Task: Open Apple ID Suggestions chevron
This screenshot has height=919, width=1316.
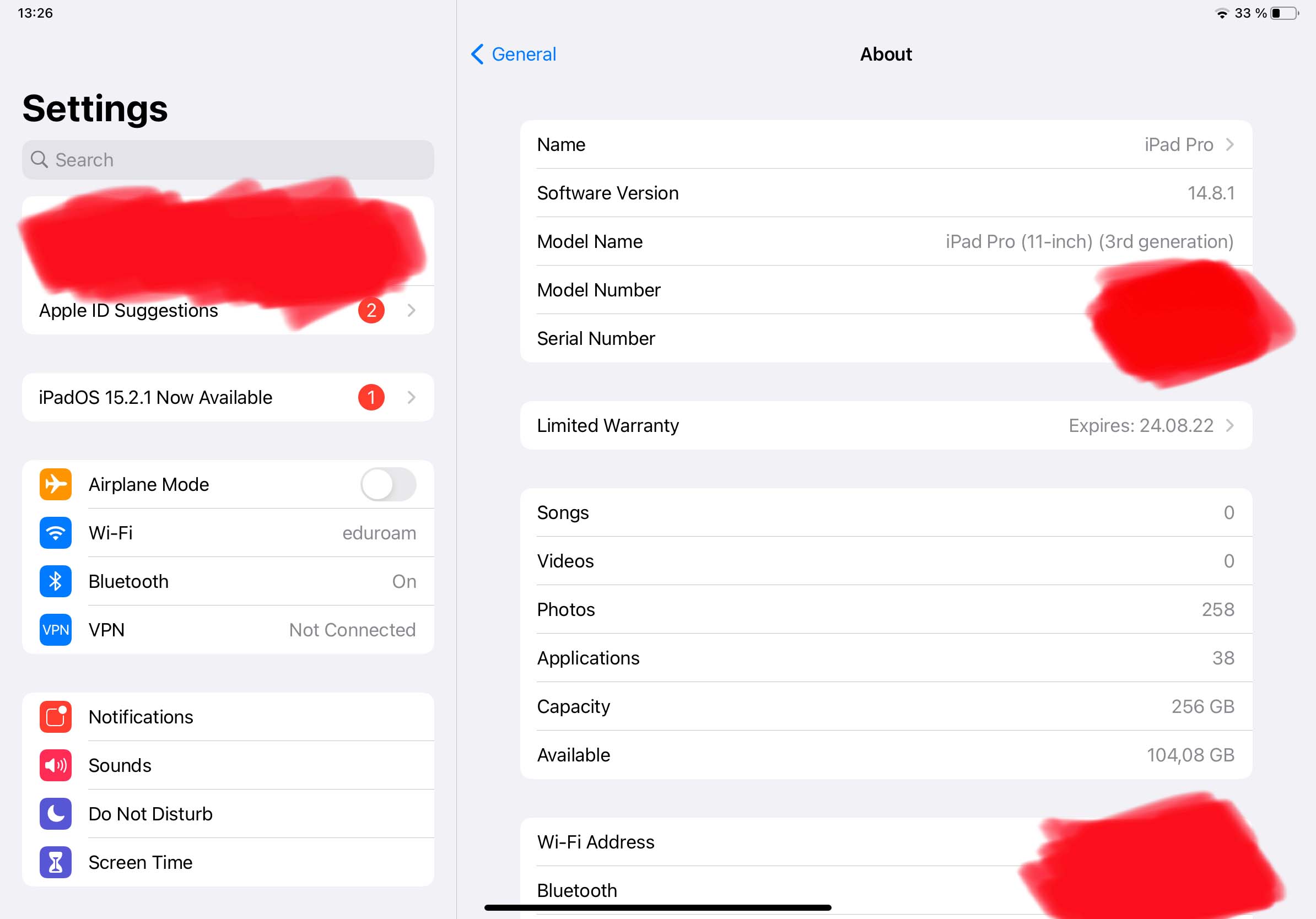Action: click(x=411, y=311)
